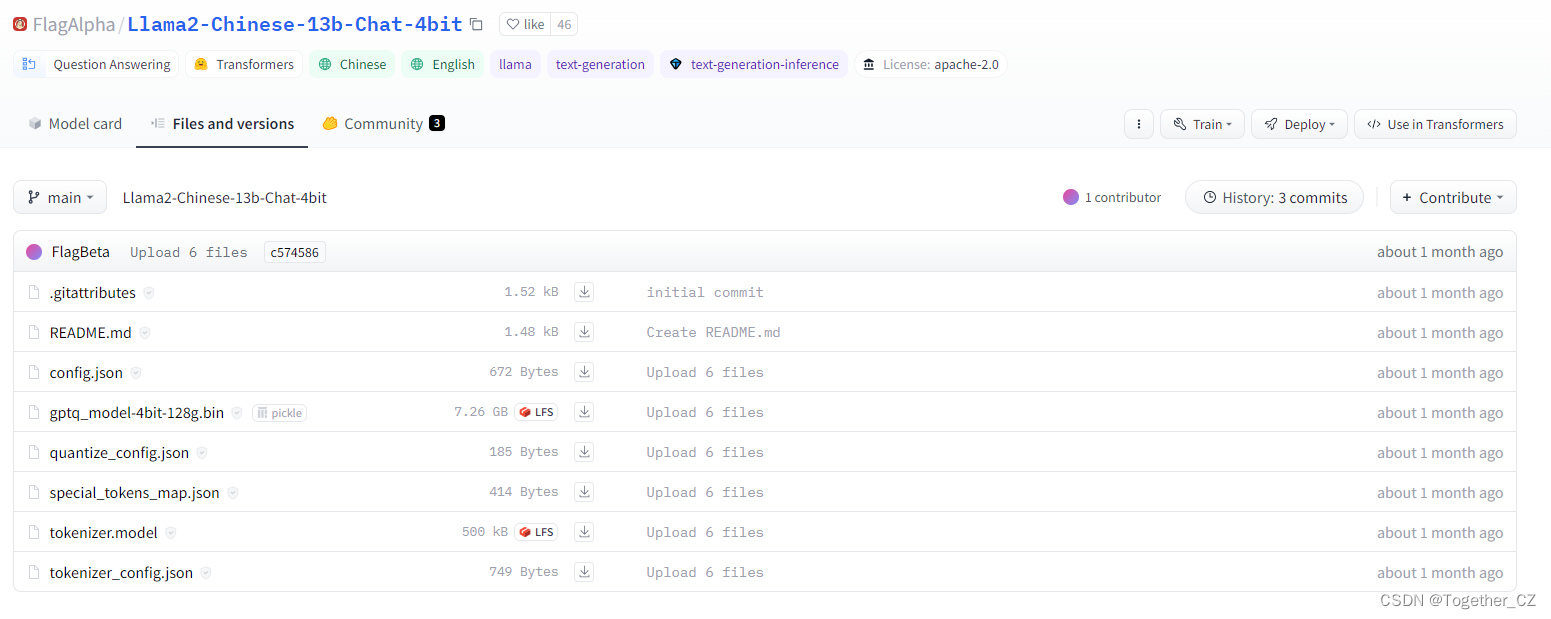
Task: Filter by English language tag
Action: coord(443,64)
